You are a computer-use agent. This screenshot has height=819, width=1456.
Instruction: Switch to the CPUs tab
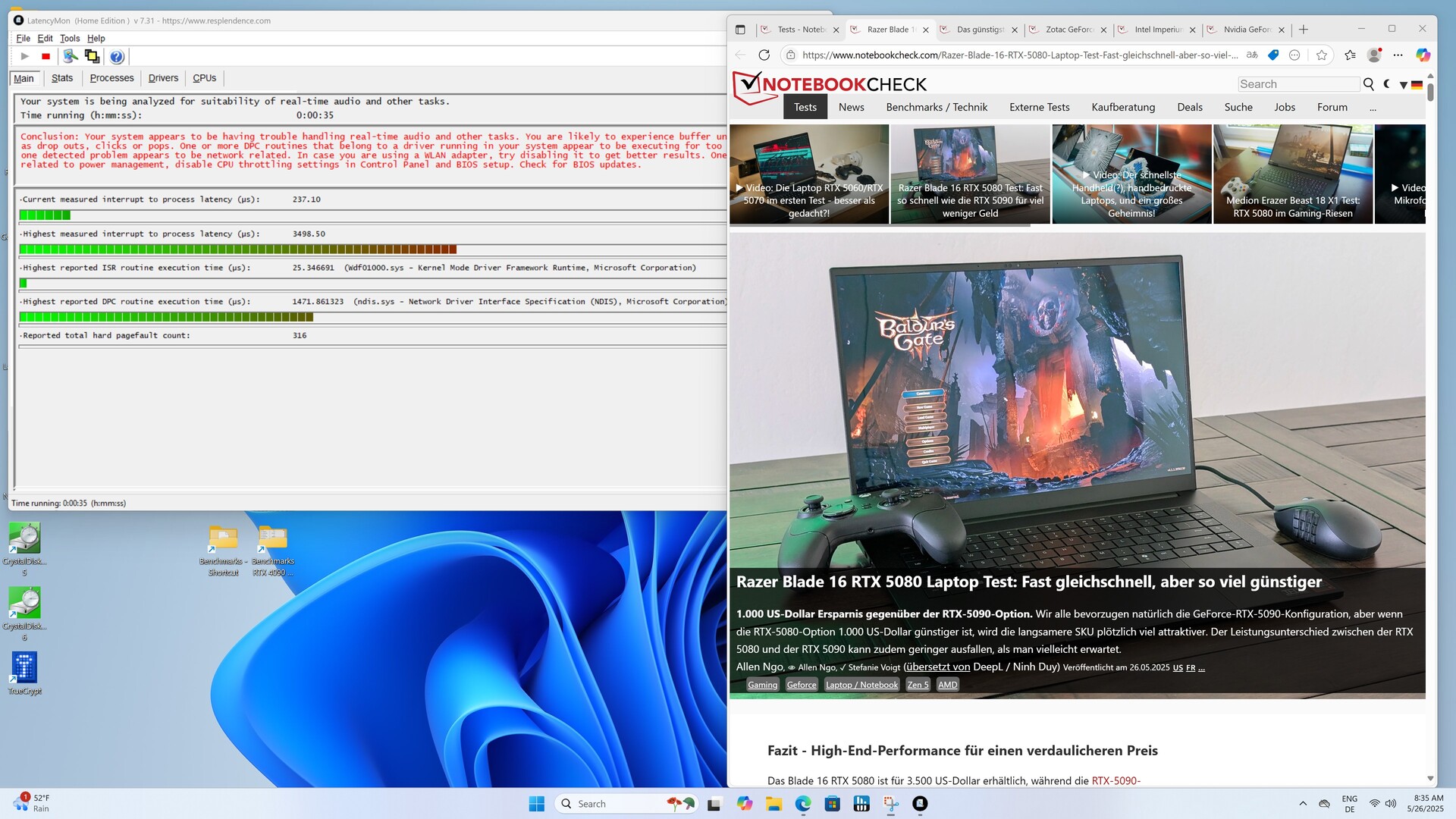coord(205,78)
